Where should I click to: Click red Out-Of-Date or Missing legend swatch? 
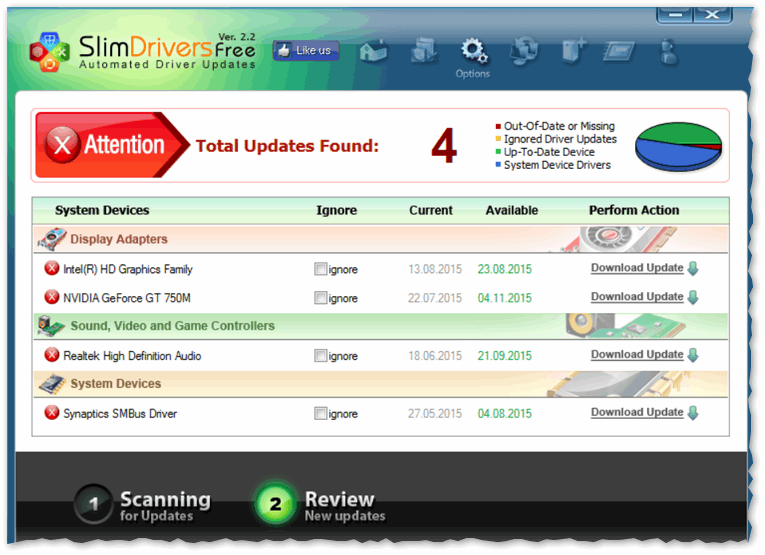(x=498, y=126)
